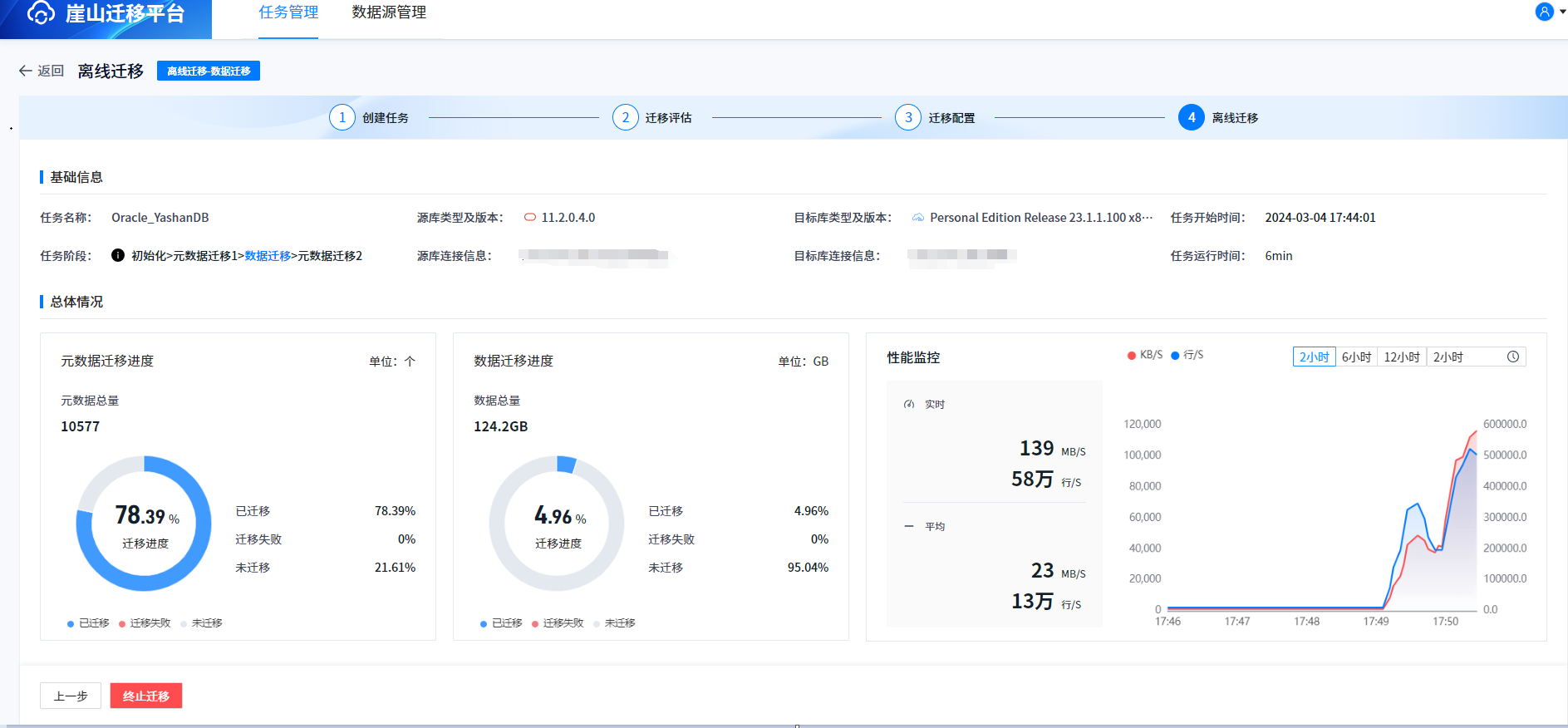Switch to the 任务管理 tab

288,12
